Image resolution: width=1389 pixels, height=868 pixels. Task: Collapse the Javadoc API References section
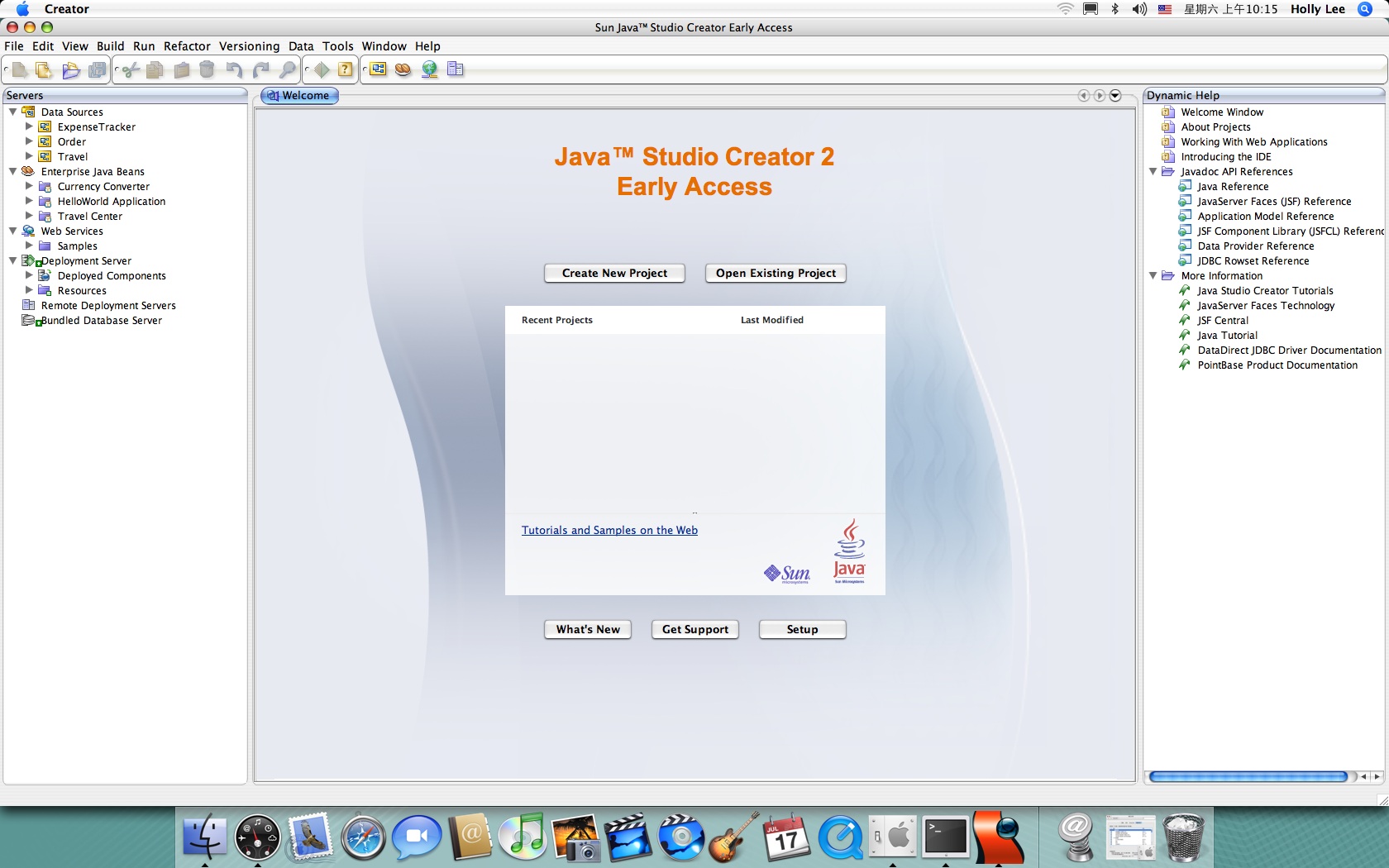point(1153,171)
